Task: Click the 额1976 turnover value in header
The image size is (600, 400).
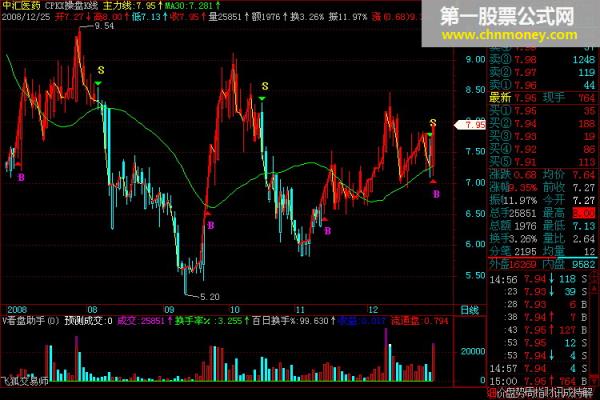Action: point(269,17)
